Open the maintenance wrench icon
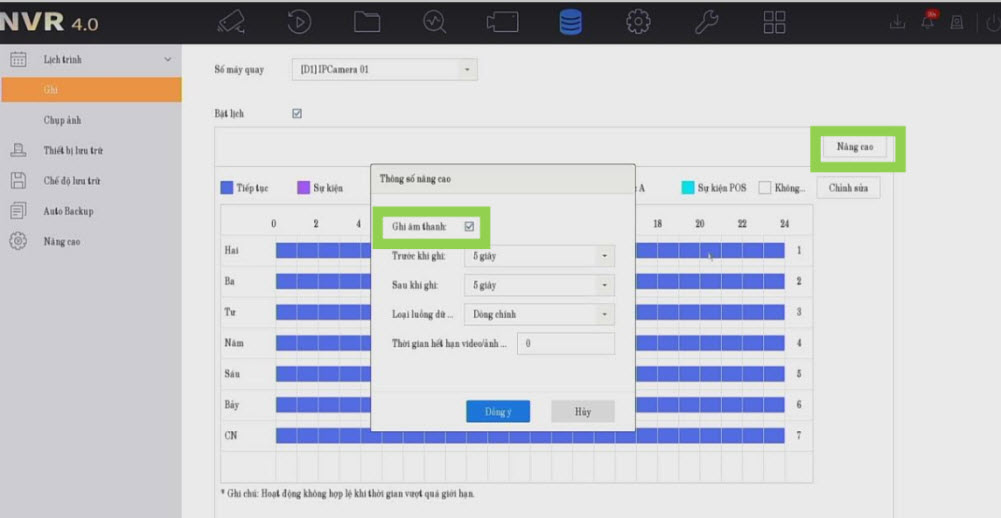Screen dimensions: 1001x518 [x=706, y=21]
